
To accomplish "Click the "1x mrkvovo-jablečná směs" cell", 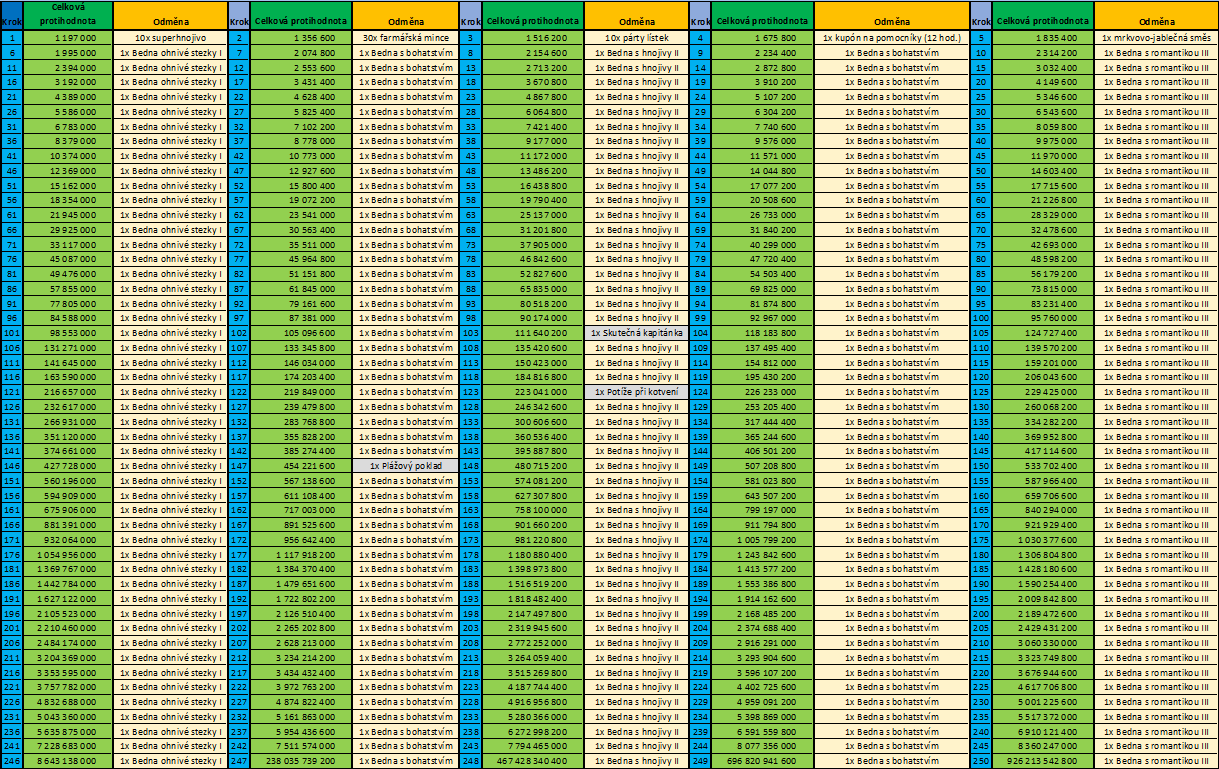I will (1155, 37).
